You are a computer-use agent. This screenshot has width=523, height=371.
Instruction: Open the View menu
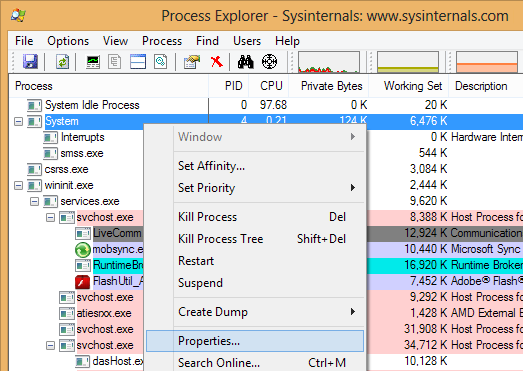tap(115, 41)
